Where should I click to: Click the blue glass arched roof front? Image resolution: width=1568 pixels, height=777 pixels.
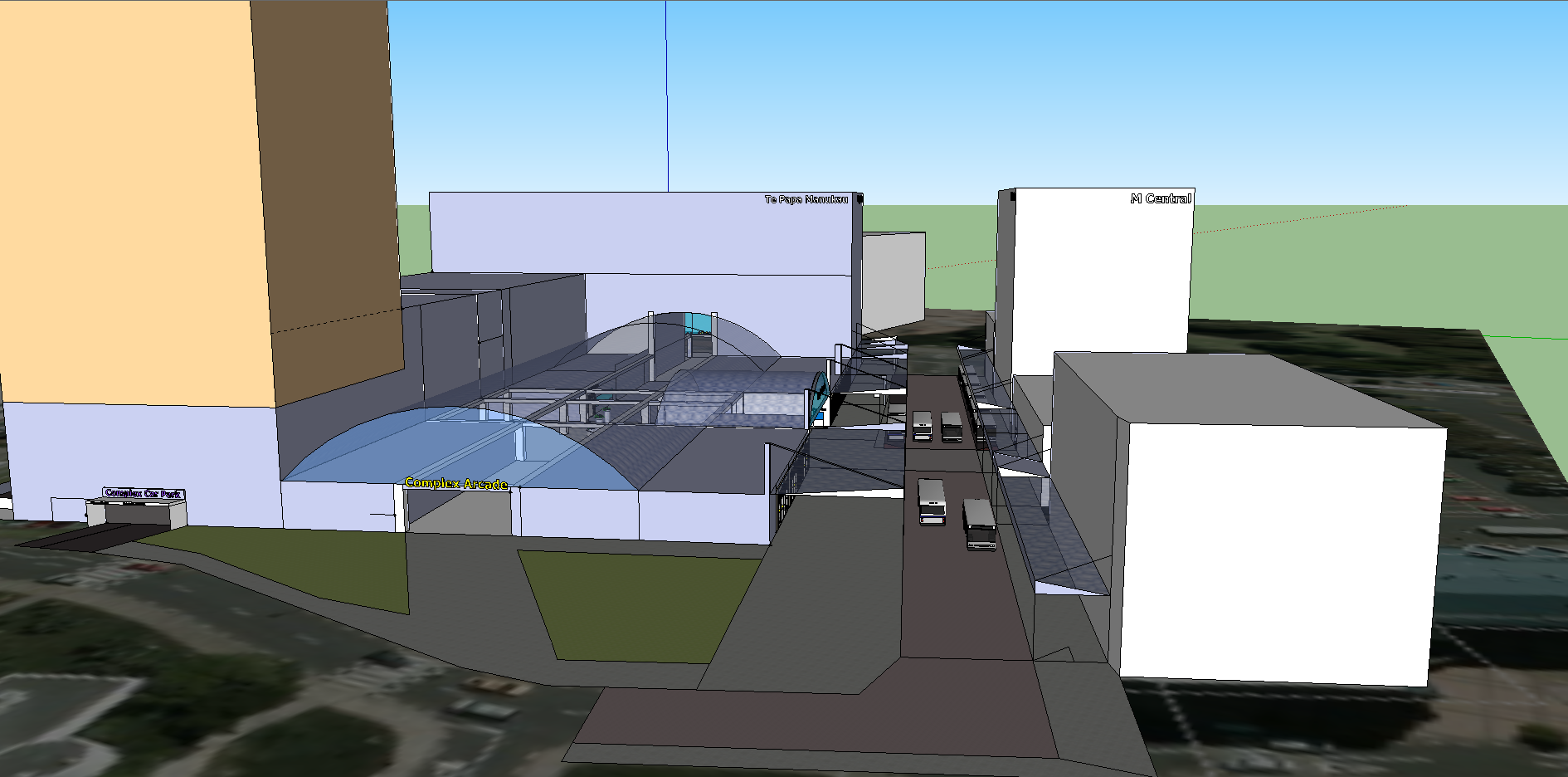[448, 448]
